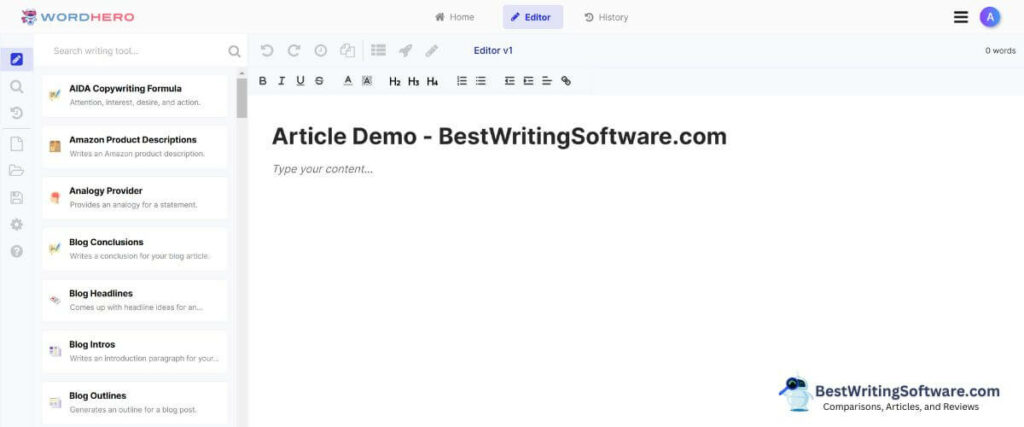This screenshot has width=1024, height=427.
Task: Open the text color picker
Action: pos(348,81)
